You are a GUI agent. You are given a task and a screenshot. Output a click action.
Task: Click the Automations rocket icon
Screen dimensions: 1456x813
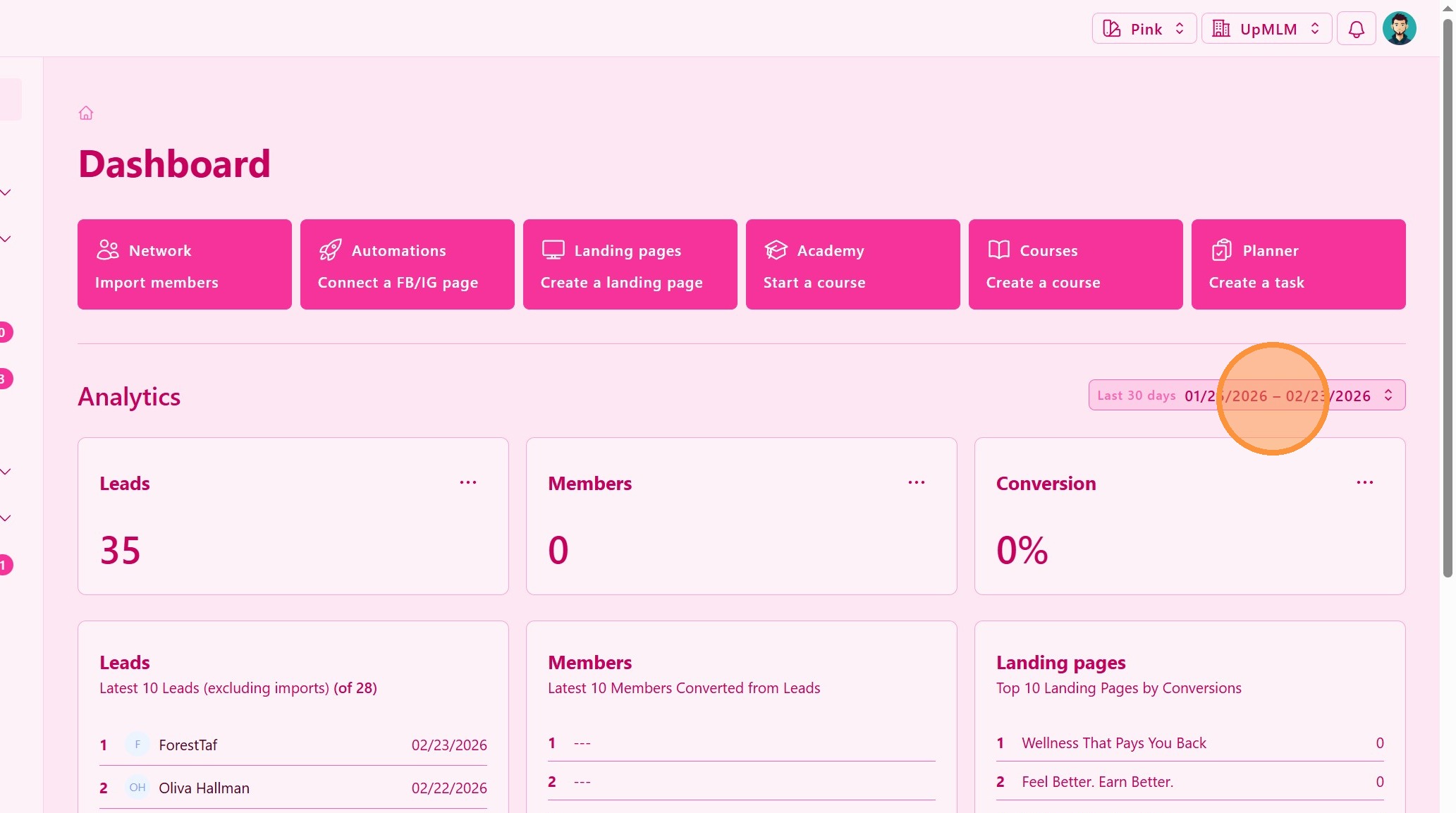click(x=330, y=250)
